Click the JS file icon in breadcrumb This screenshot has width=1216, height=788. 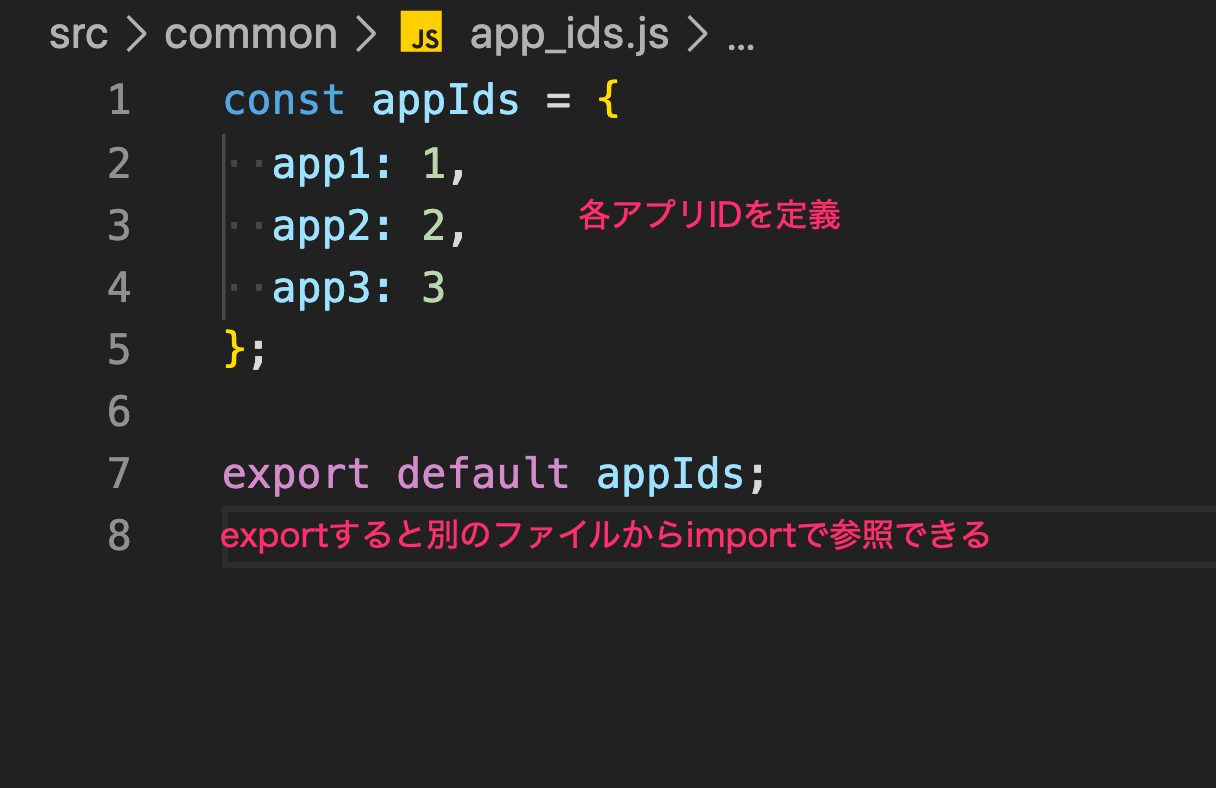[x=421, y=35]
